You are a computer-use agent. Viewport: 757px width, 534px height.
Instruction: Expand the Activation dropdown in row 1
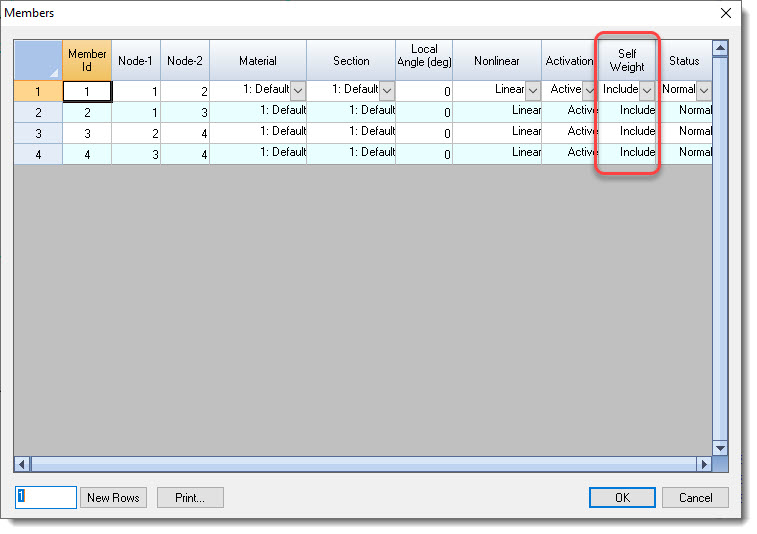click(589, 90)
